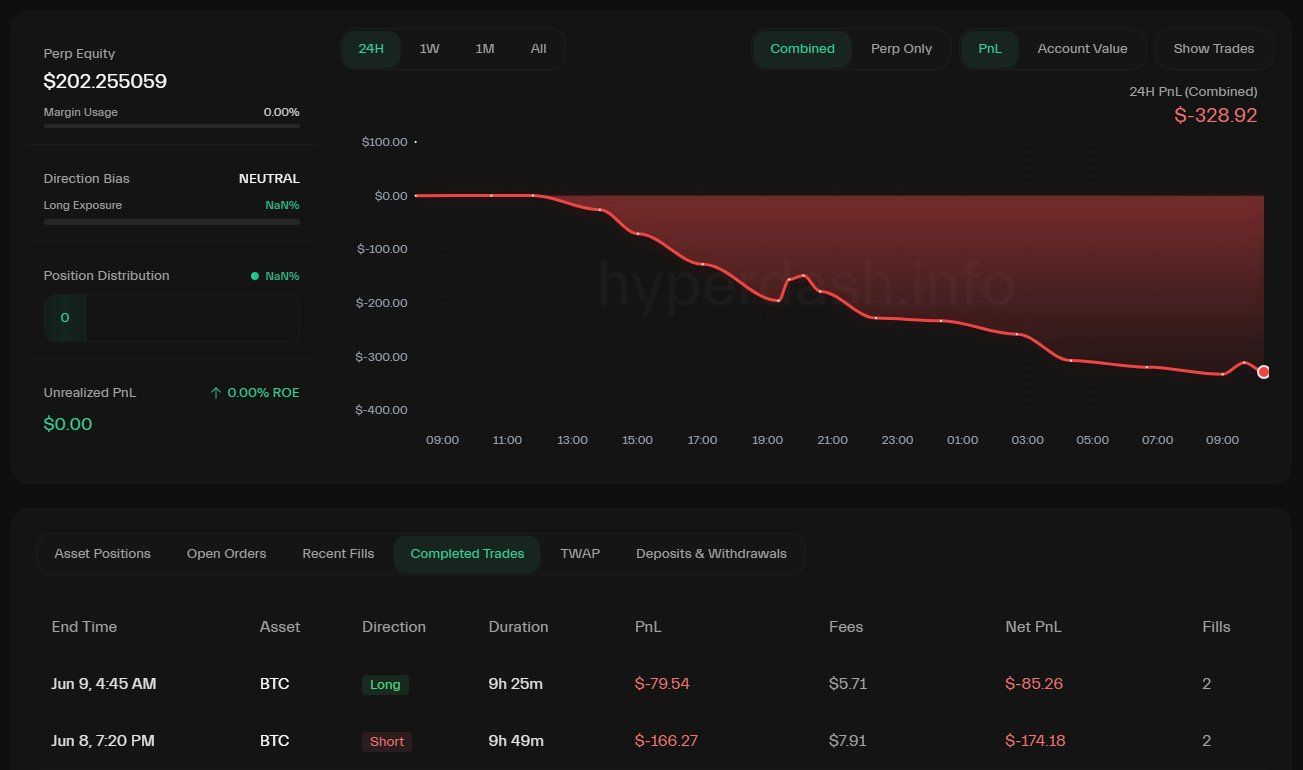
Task: Click the BTC asset in Short row
Action: (274, 741)
